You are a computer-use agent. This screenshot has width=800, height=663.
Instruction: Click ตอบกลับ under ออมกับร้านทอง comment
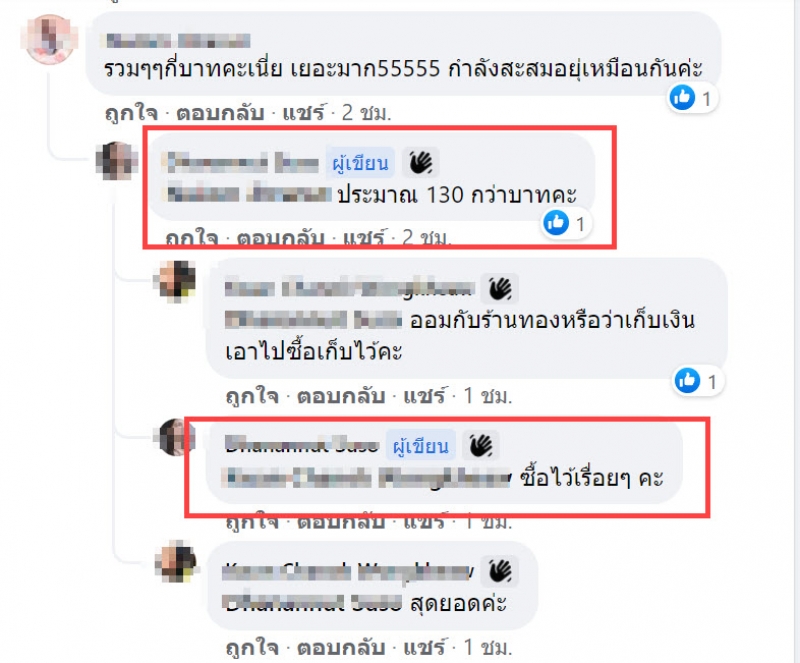341,396
